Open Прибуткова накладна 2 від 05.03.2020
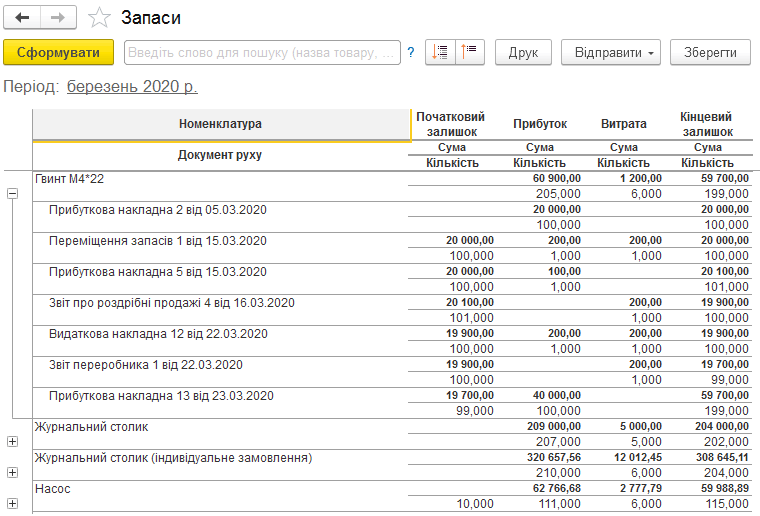Image resolution: width=760 pixels, height=516 pixels. coord(158,210)
